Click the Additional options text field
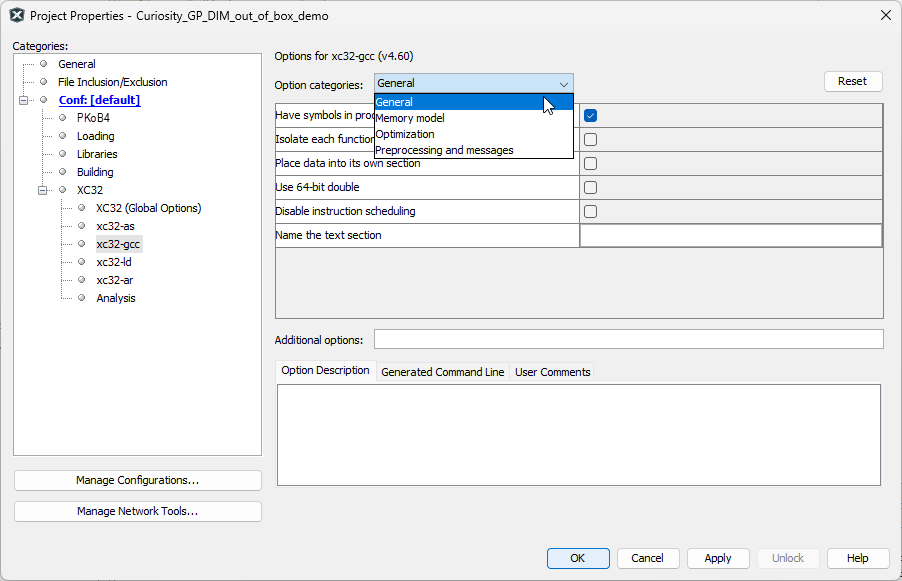The height and width of the screenshot is (581, 902). click(628, 340)
